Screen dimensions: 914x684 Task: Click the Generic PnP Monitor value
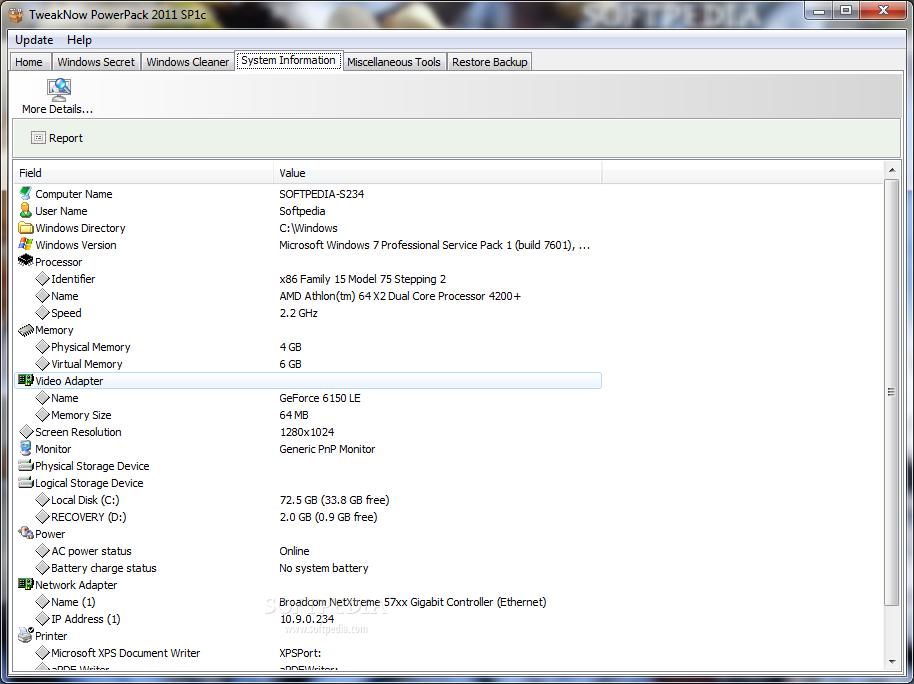click(327, 449)
